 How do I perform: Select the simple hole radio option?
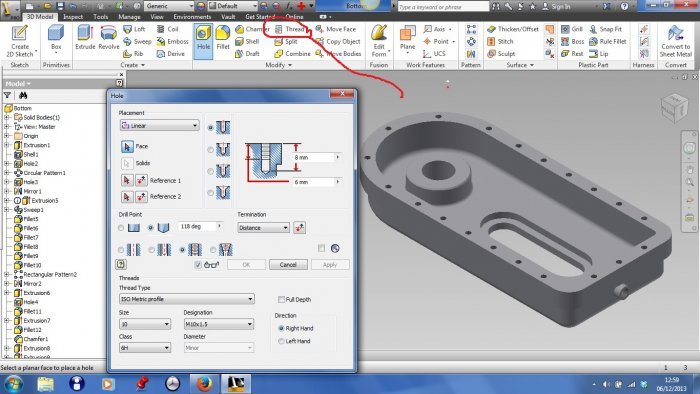(x=121, y=250)
